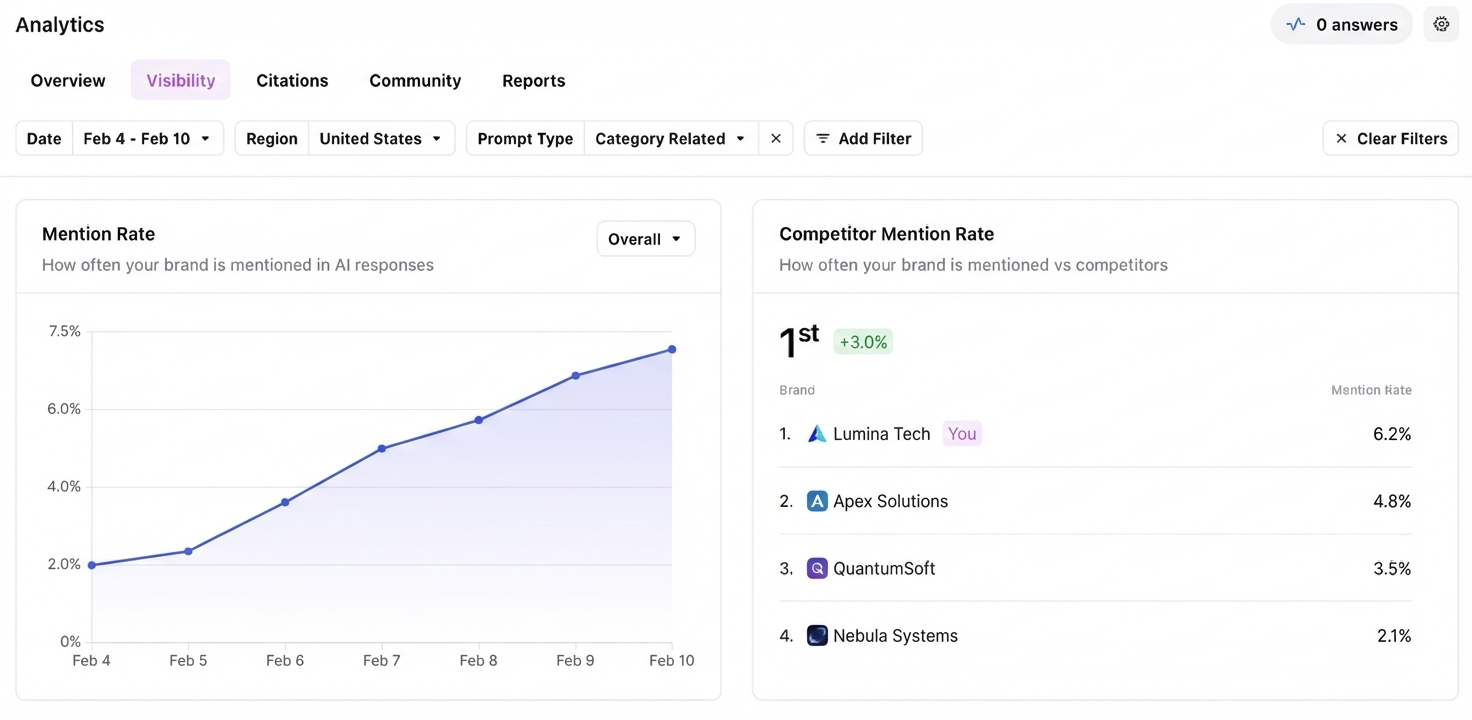Click the 0 answers button
Image resolution: width=1472 pixels, height=720 pixels.
click(1341, 23)
